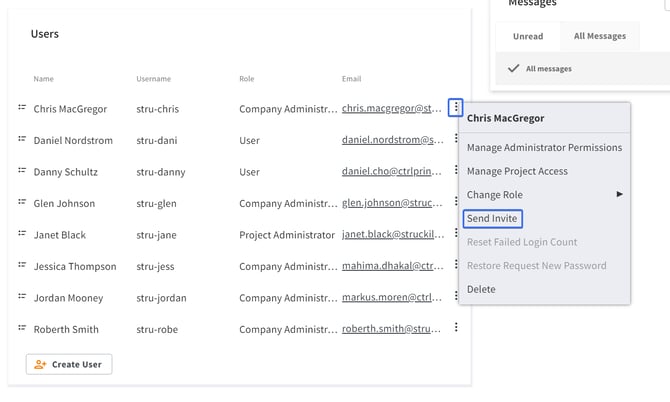Click the list icon beside Daniel Nordstrom

[x=21, y=140]
